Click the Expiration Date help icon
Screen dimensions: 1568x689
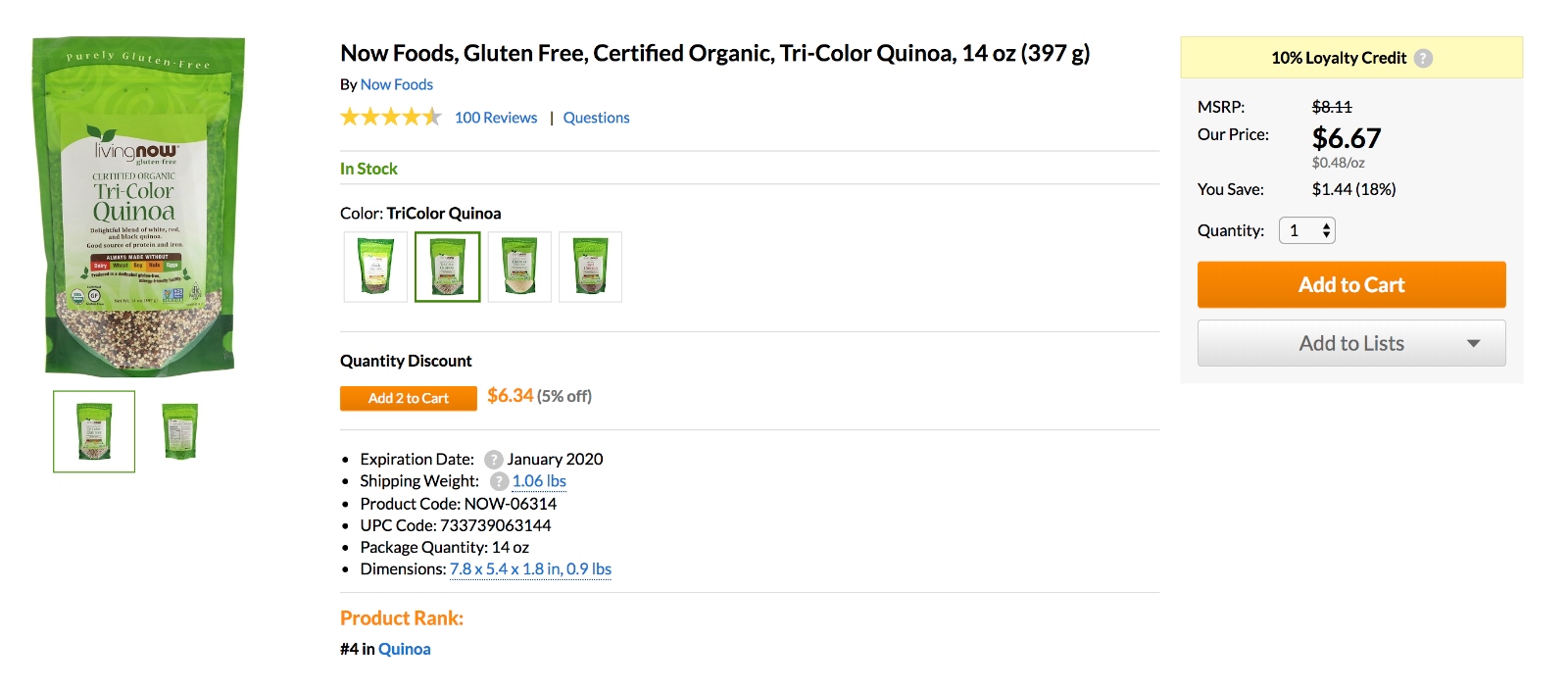pos(494,460)
